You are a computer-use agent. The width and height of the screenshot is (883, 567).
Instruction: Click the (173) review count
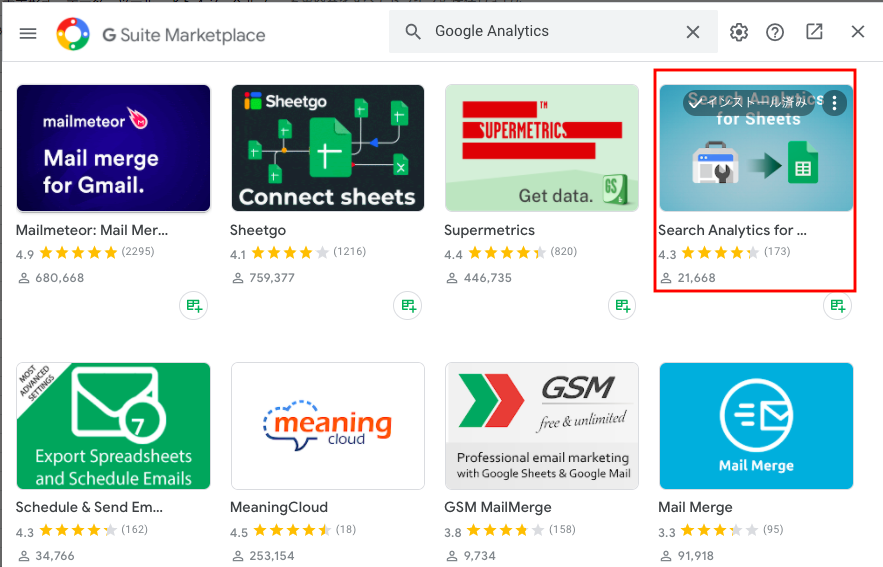[777, 251]
